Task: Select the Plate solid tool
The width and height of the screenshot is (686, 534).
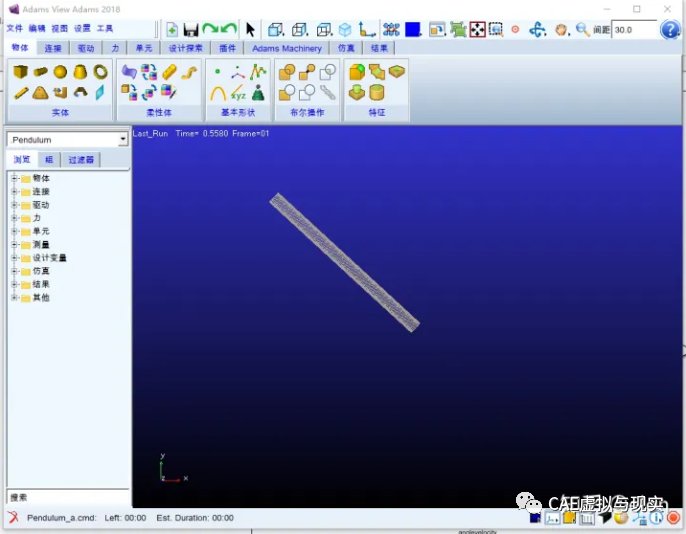Action: [x=40, y=93]
